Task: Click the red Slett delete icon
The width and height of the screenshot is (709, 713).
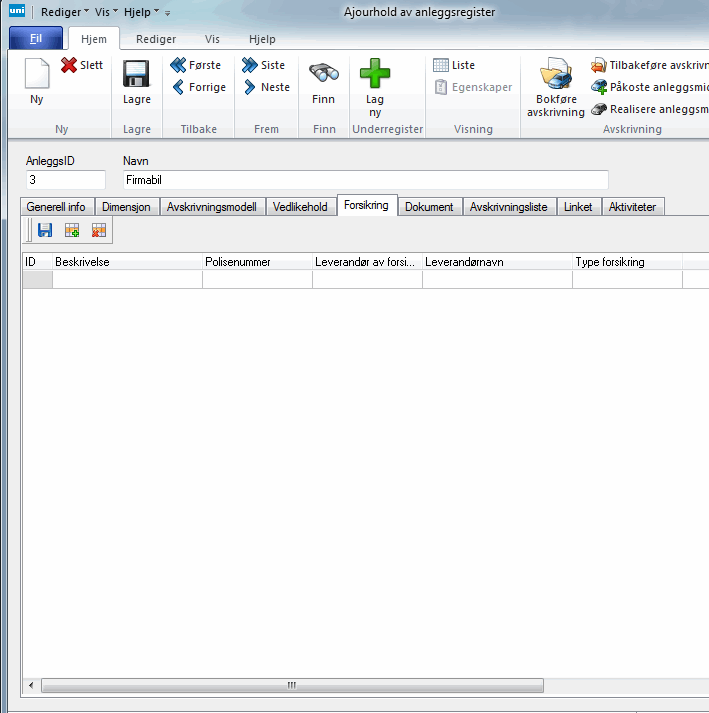Action: point(70,66)
